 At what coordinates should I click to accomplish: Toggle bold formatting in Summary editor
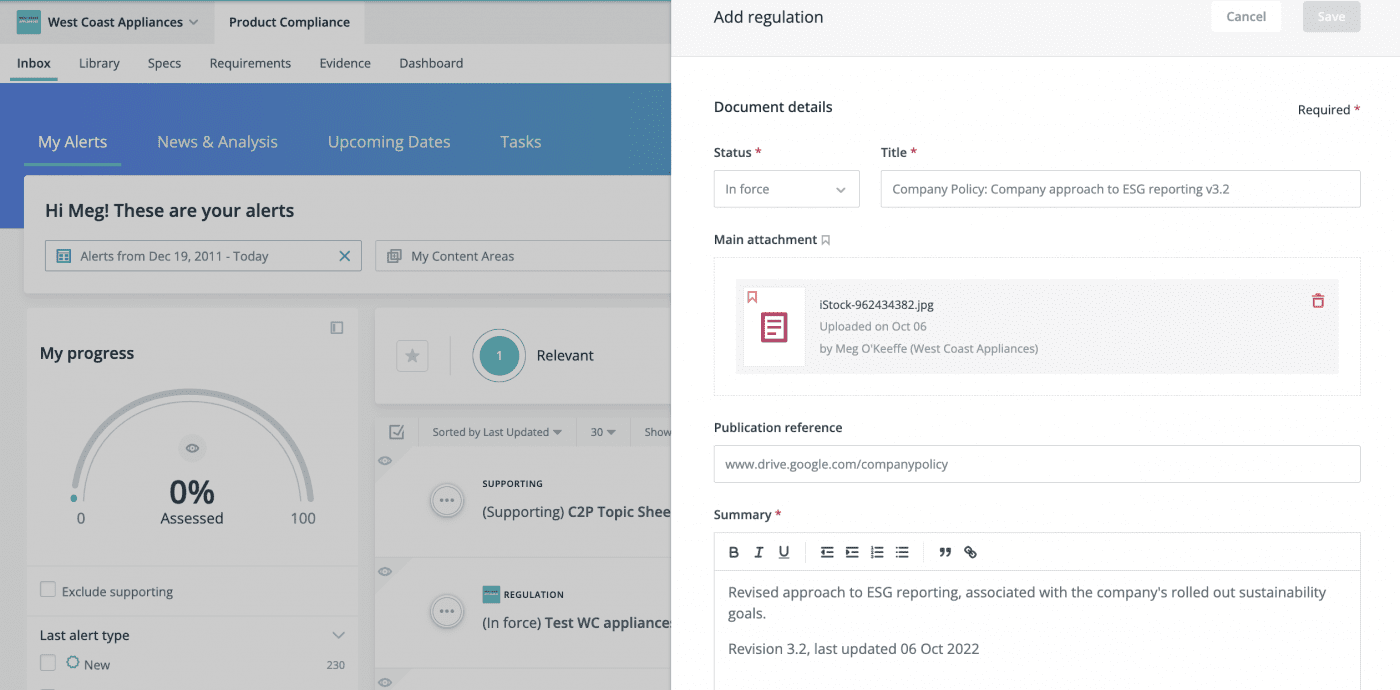pos(734,552)
